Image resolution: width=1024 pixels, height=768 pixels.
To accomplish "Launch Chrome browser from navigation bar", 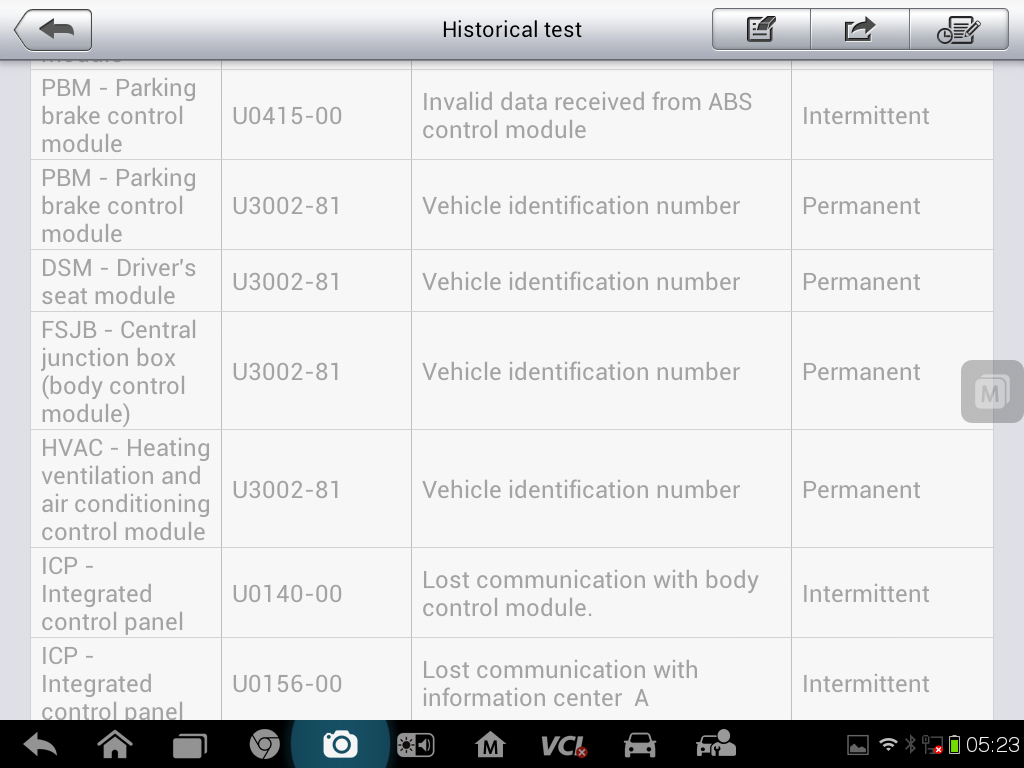I will point(264,744).
